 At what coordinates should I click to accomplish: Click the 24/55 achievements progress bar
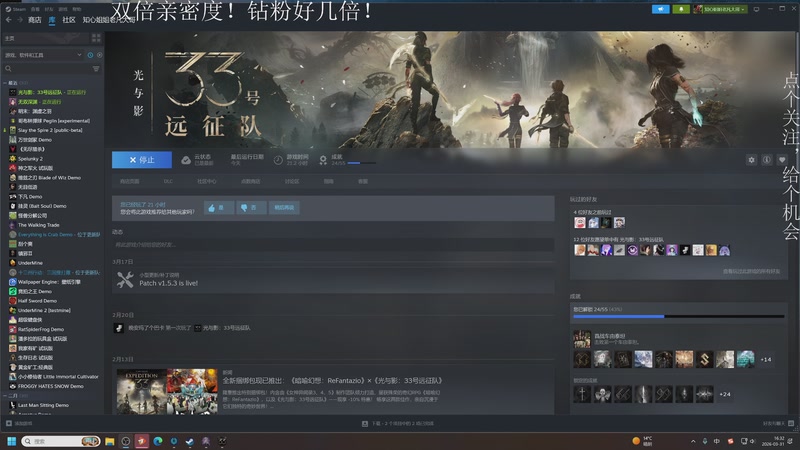[x=679, y=316]
